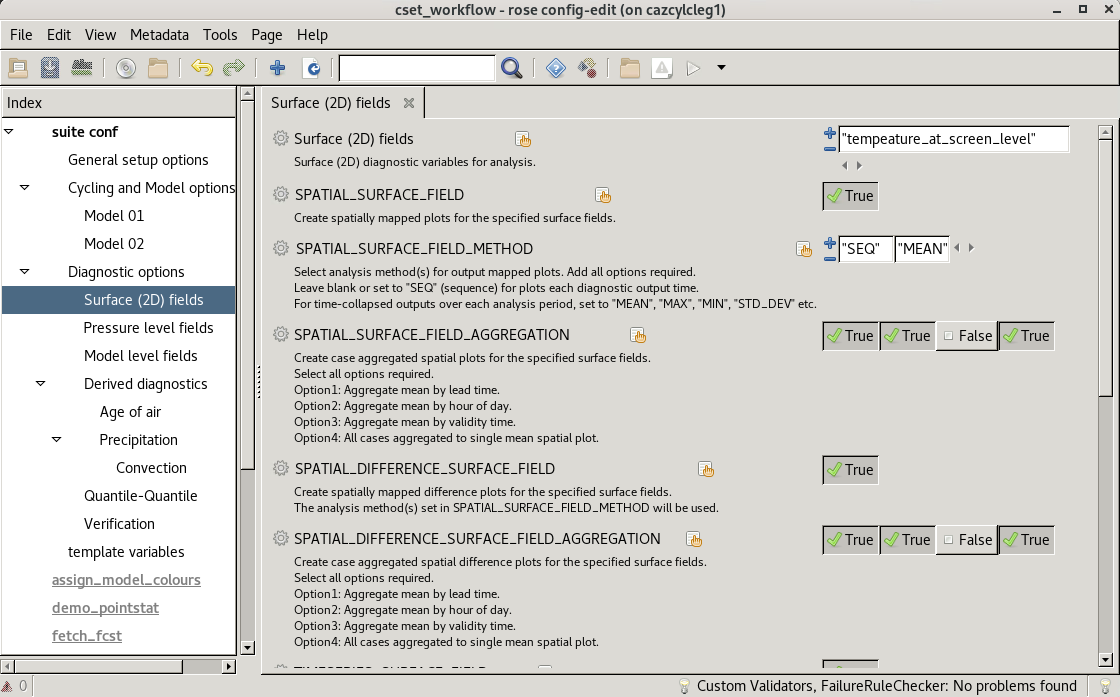The width and height of the screenshot is (1120, 697).
Task: Enable third SPATIAL_SURFACE_FIELD_AGGREGATION False option
Action: coord(967,336)
